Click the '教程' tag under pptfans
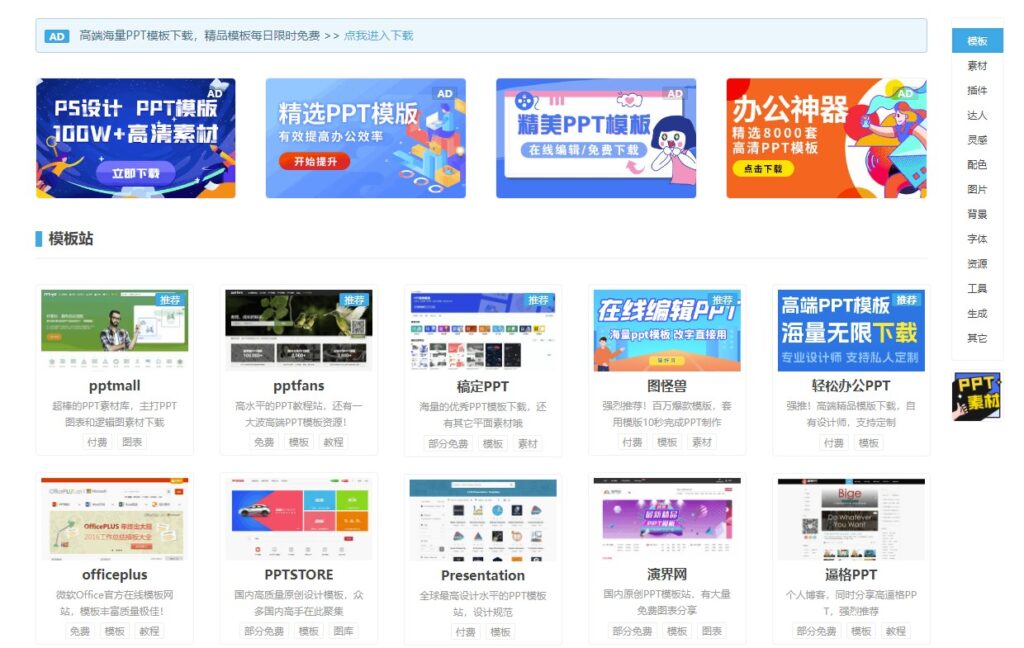The width and height of the screenshot is (1024, 648). pos(333,442)
